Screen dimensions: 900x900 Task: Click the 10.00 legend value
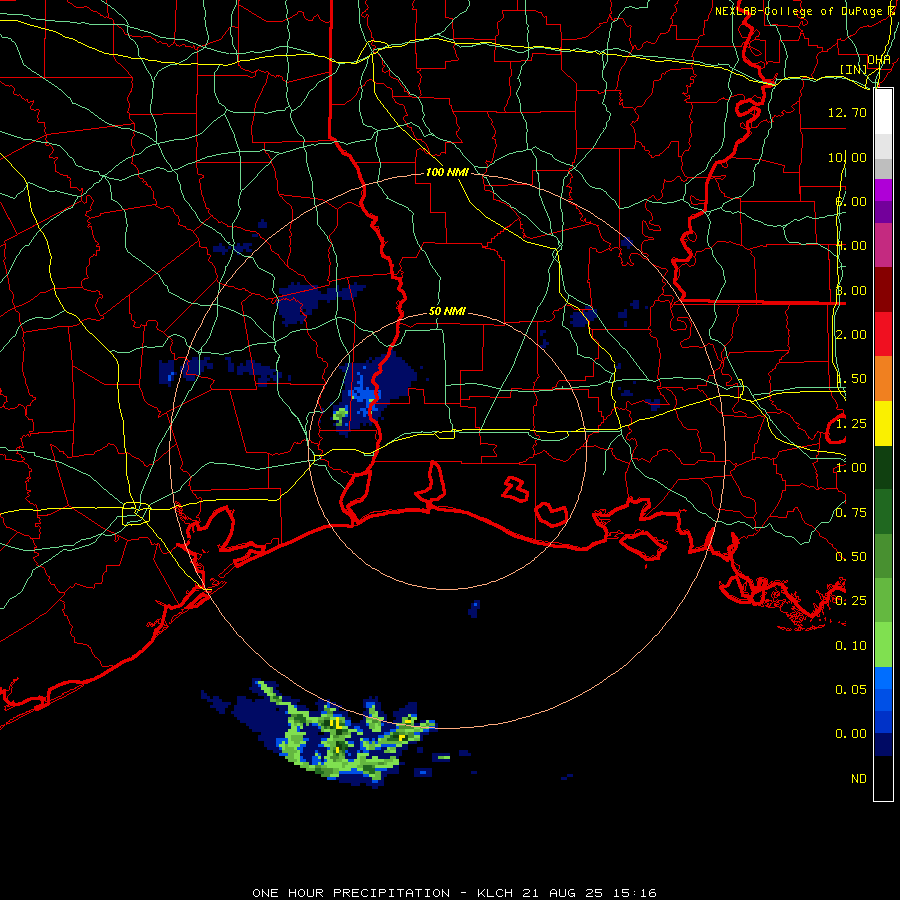(x=847, y=158)
